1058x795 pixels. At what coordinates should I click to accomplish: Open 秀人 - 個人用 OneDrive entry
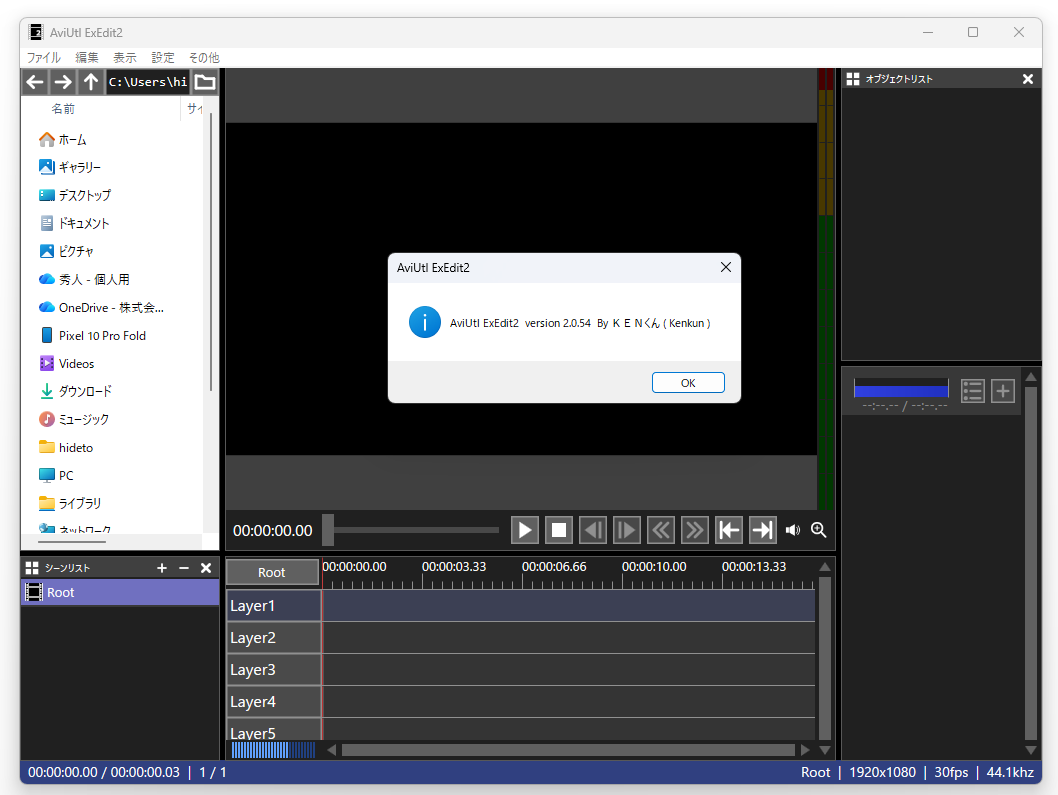[x=84, y=279]
